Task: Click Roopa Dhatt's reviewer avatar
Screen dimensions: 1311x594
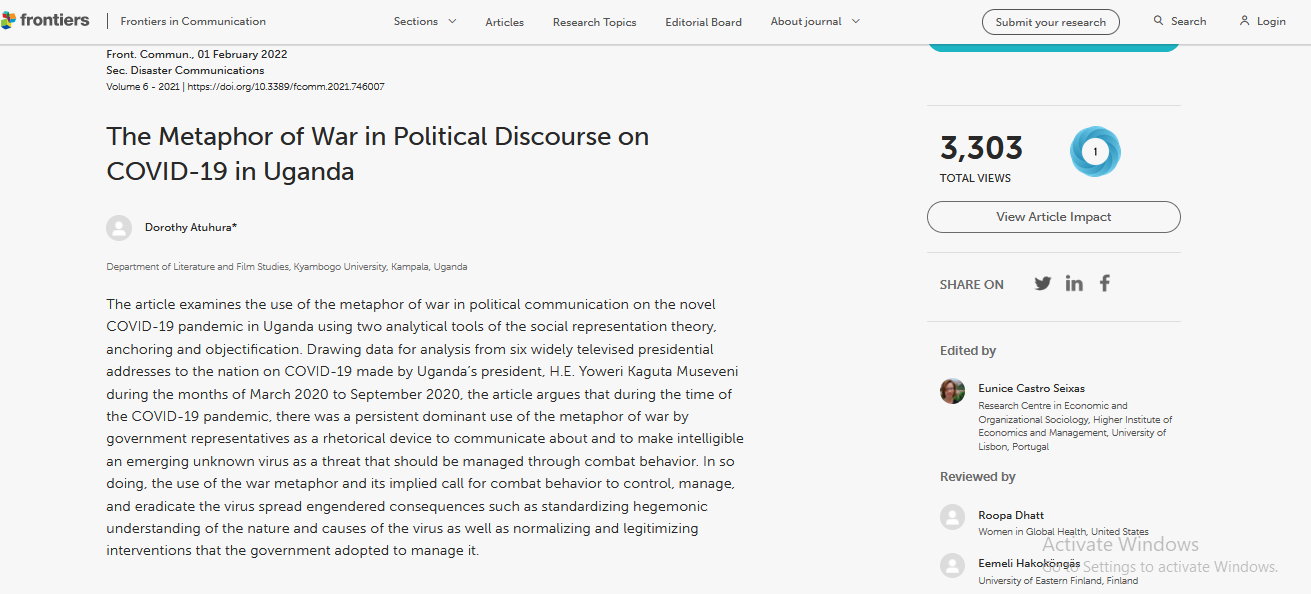Action: 953,517
